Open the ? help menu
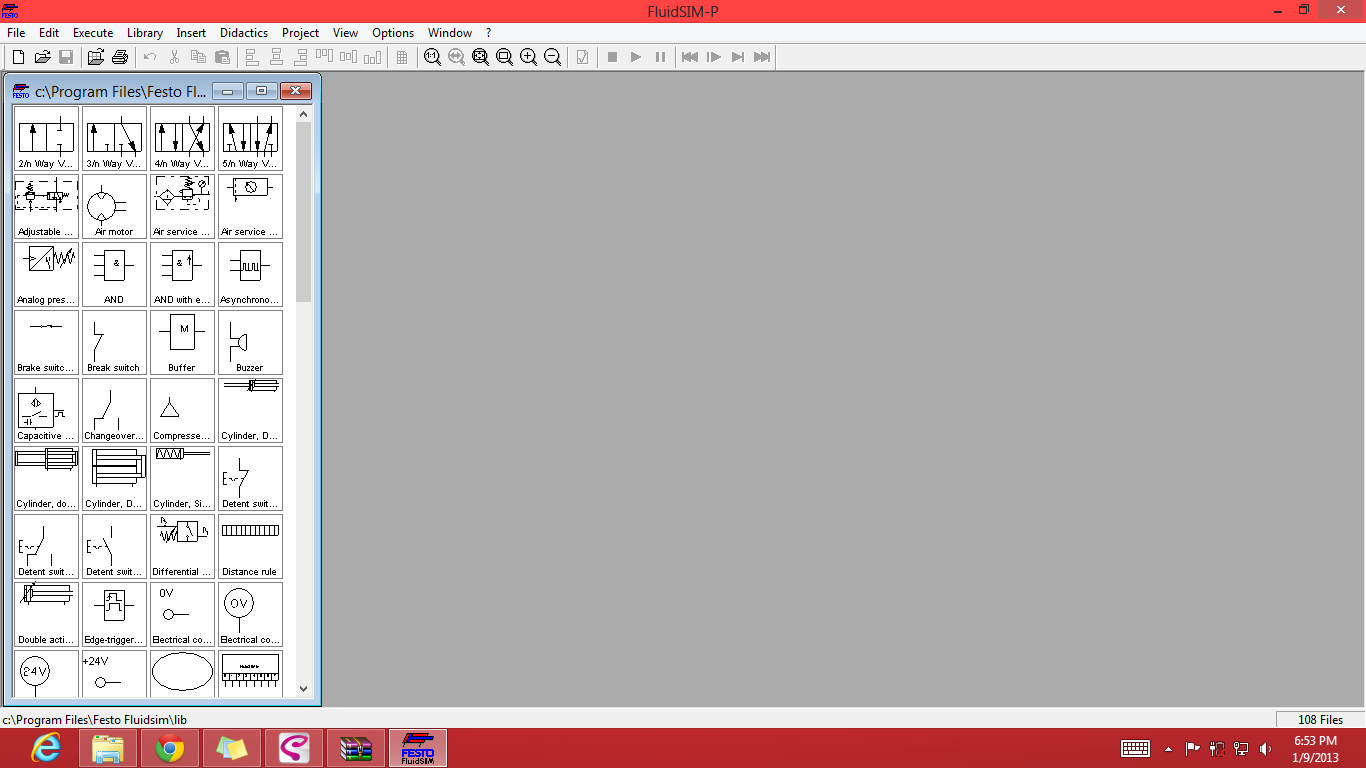Viewport: 1366px width, 768px height. tap(489, 33)
